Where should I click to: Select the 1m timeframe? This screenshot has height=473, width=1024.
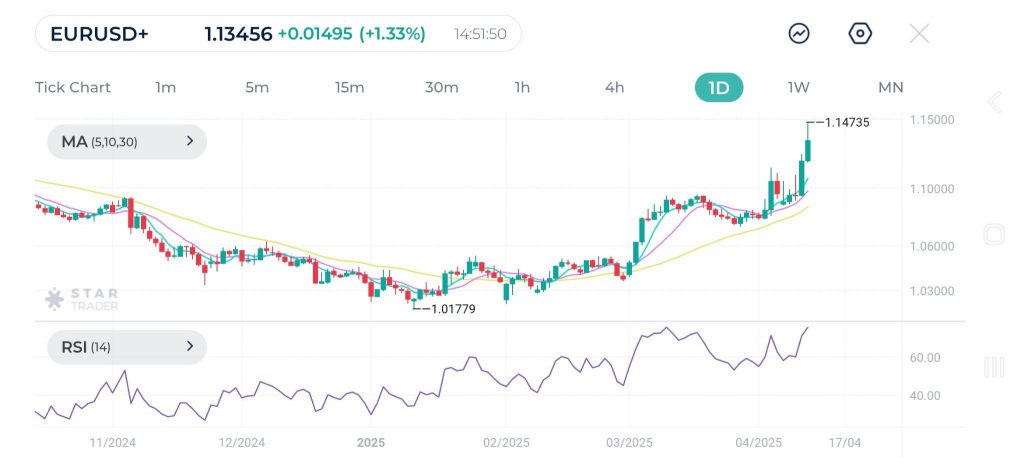pos(166,88)
